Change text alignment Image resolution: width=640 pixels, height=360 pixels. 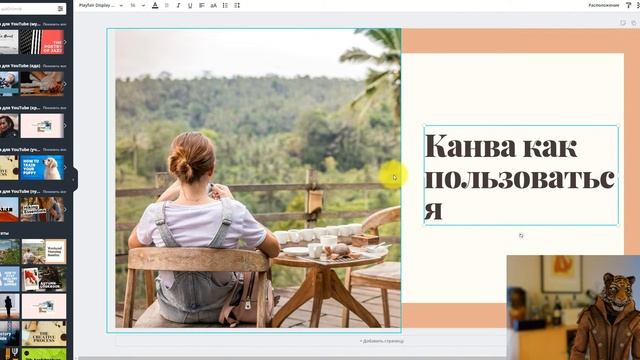[x=202, y=5]
